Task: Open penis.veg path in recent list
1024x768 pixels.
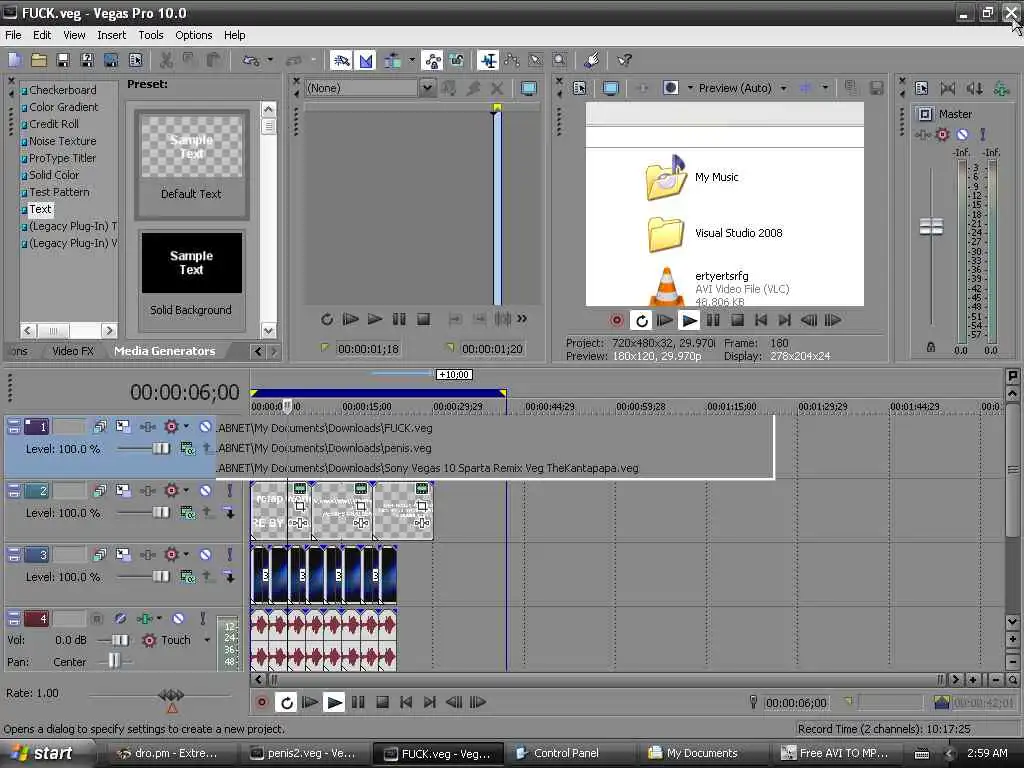Action: tap(324, 448)
